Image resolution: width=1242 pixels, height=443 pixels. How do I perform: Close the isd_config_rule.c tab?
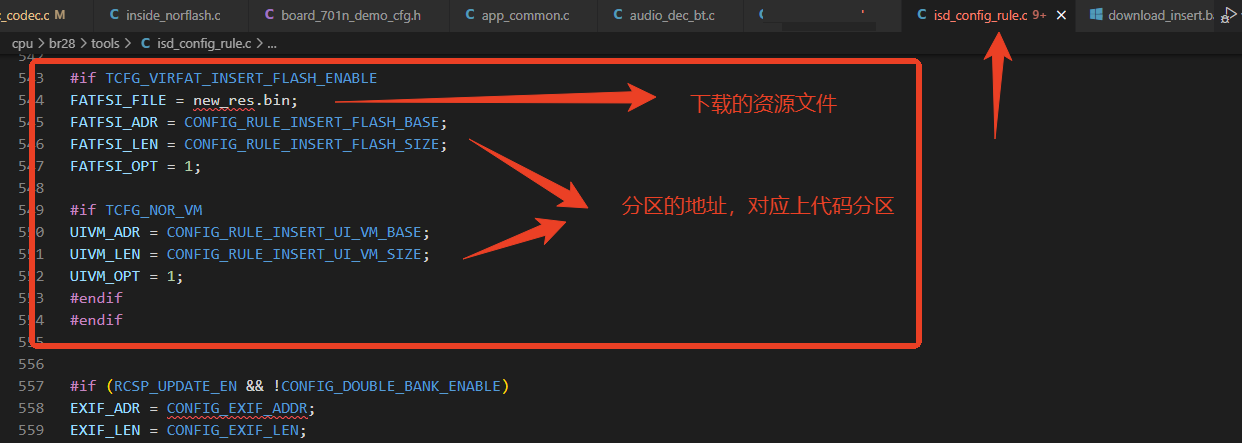pyautogui.click(x=1062, y=15)
